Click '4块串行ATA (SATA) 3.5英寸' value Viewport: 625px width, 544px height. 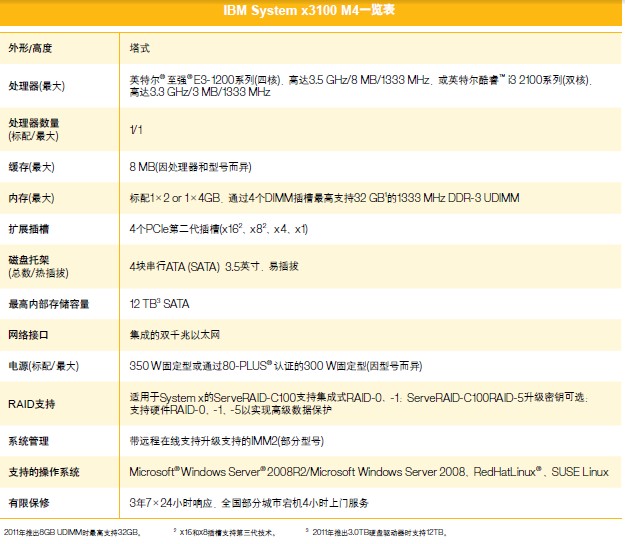pos(214,266)
